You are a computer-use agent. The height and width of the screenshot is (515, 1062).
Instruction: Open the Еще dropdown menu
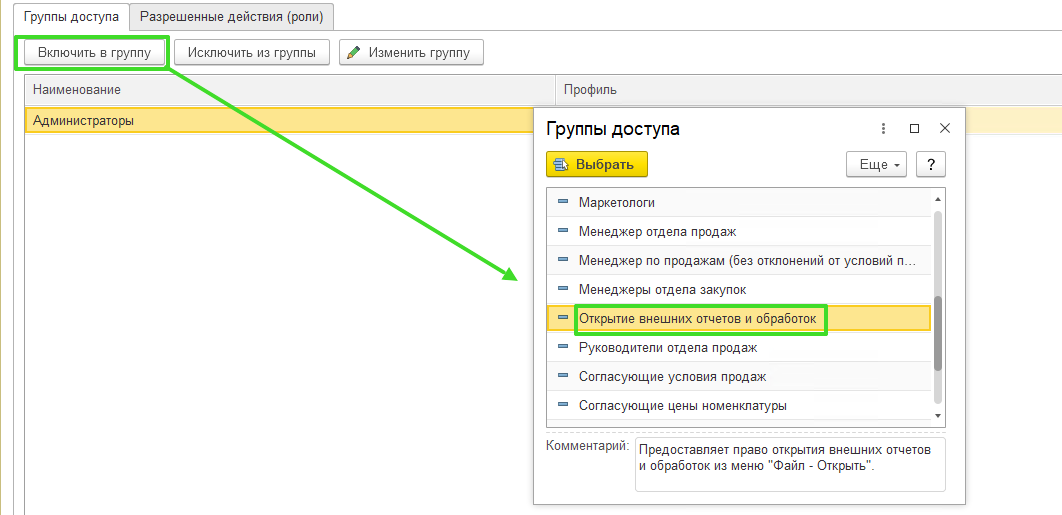[876, 165]
